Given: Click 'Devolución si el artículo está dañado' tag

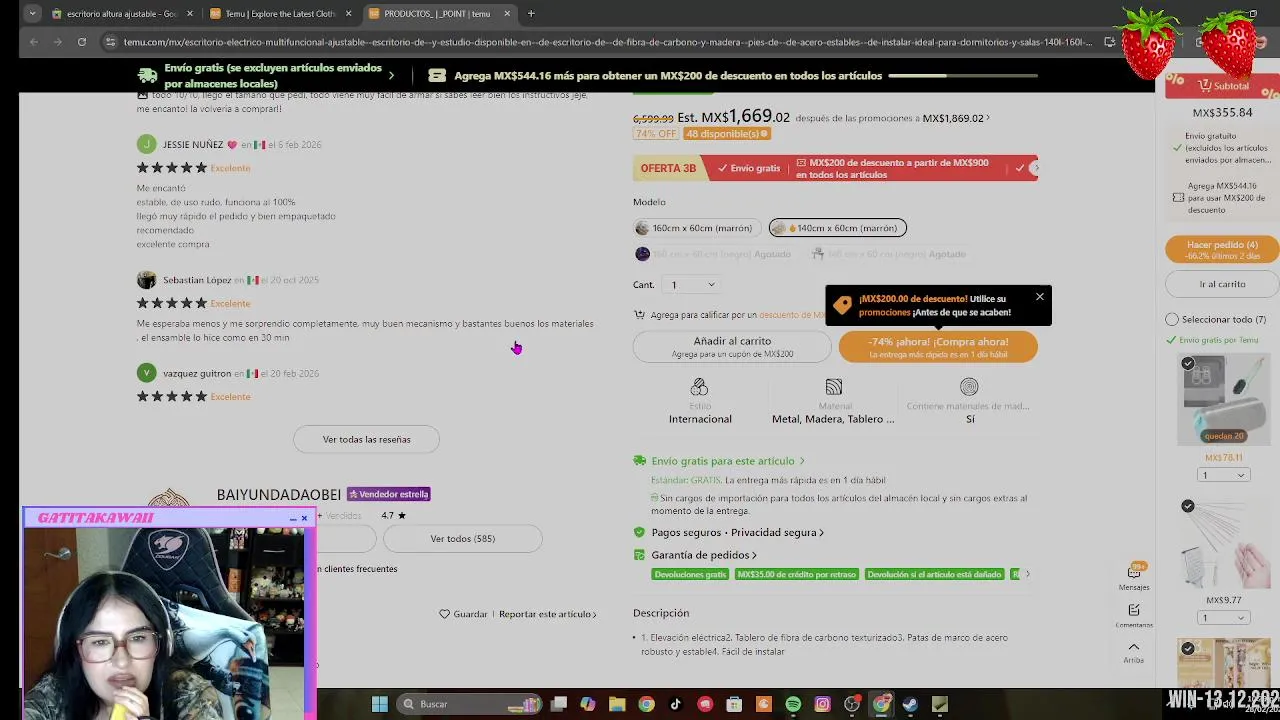Looking at the screenshot, I should tap(934, 574).
